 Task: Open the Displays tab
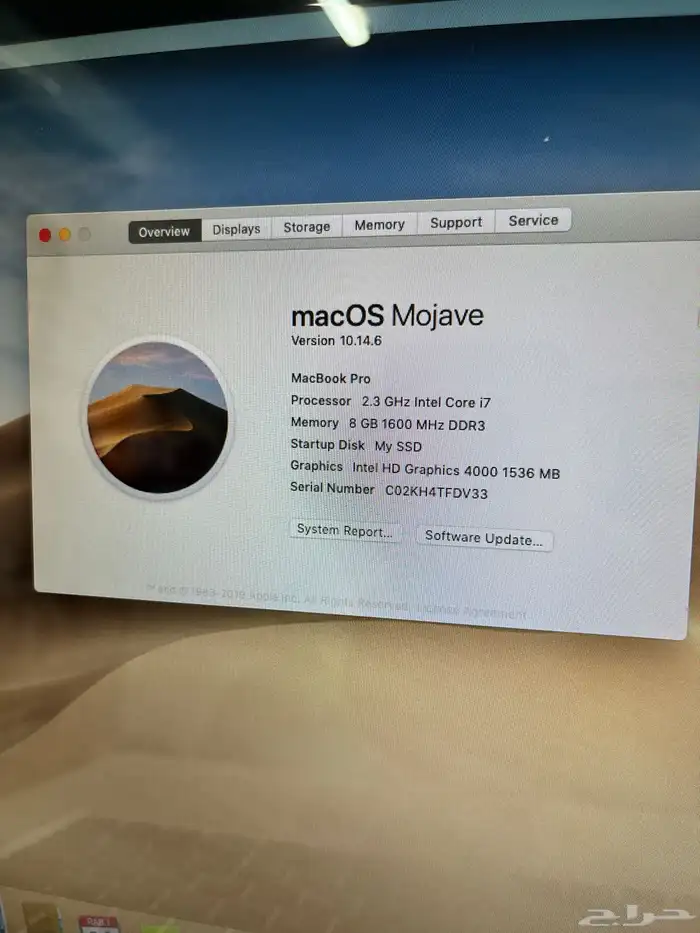236,229
